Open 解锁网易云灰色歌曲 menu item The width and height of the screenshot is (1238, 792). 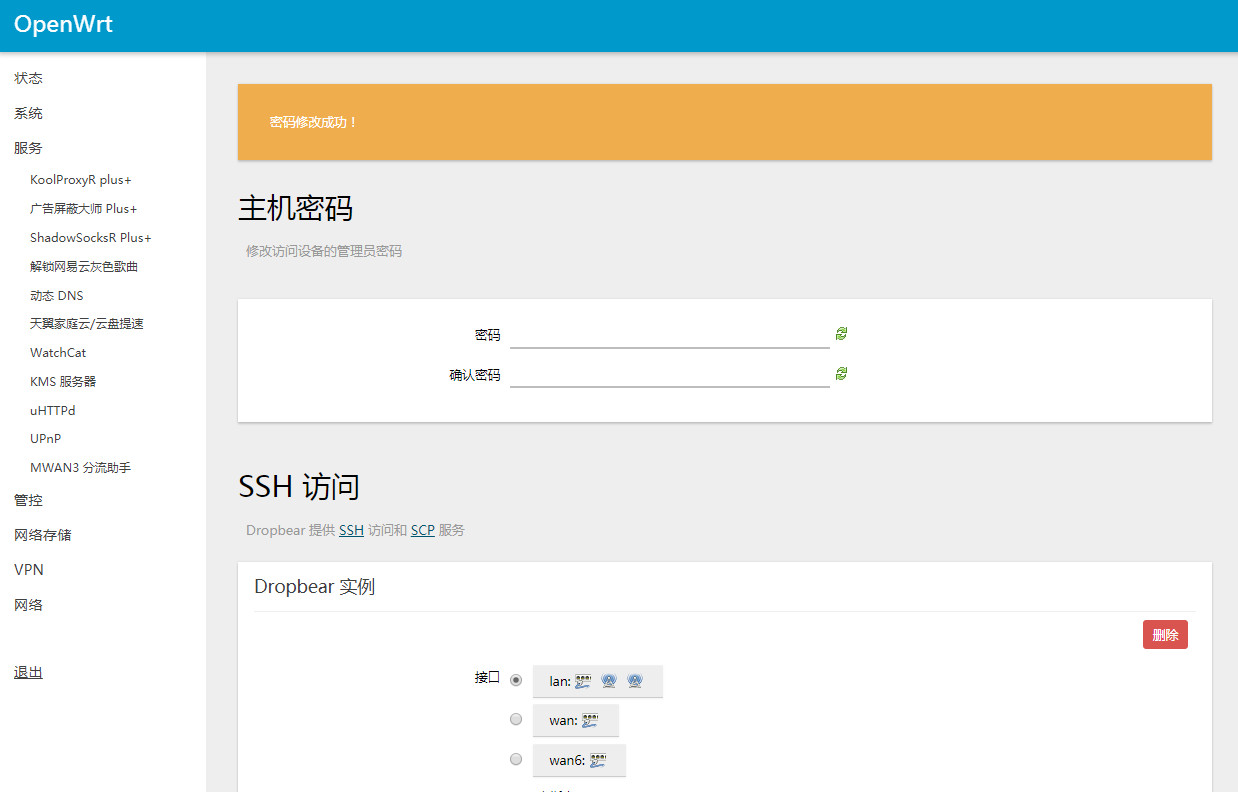click(84, 267)
